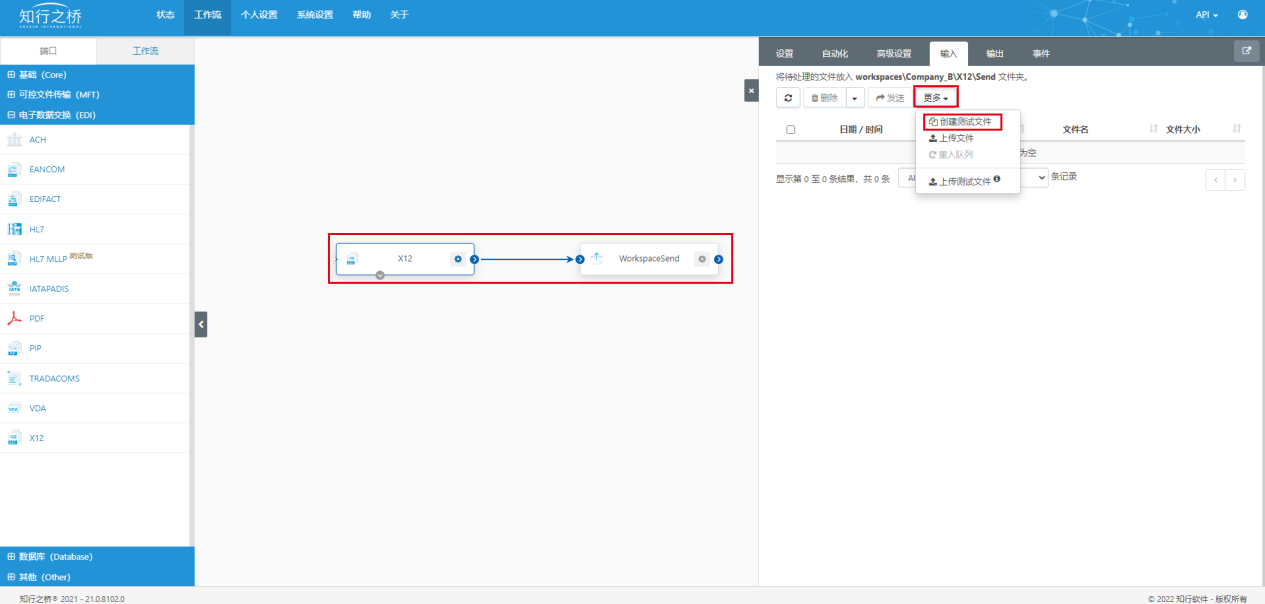Open 系统设置 in the top navigation
The height and width of the screenshot is (604, 1265).
point(315,15)
